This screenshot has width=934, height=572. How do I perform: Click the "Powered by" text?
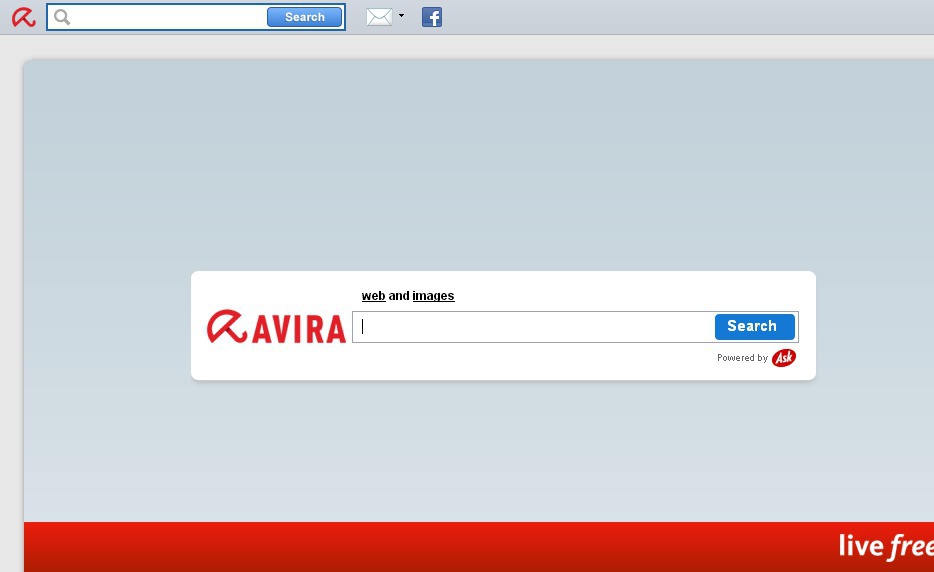[x=742, y=358]
